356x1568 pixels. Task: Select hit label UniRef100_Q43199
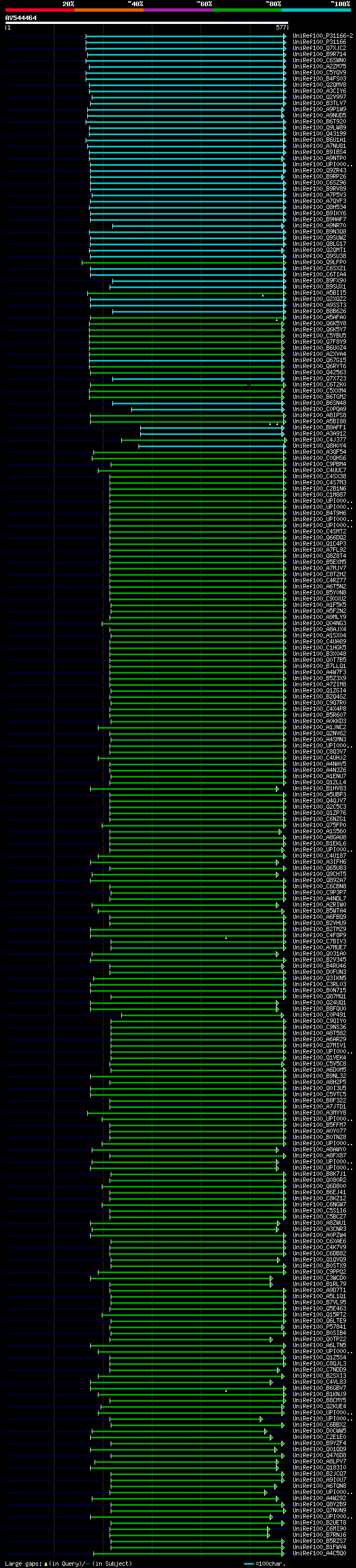coord(319,134)
